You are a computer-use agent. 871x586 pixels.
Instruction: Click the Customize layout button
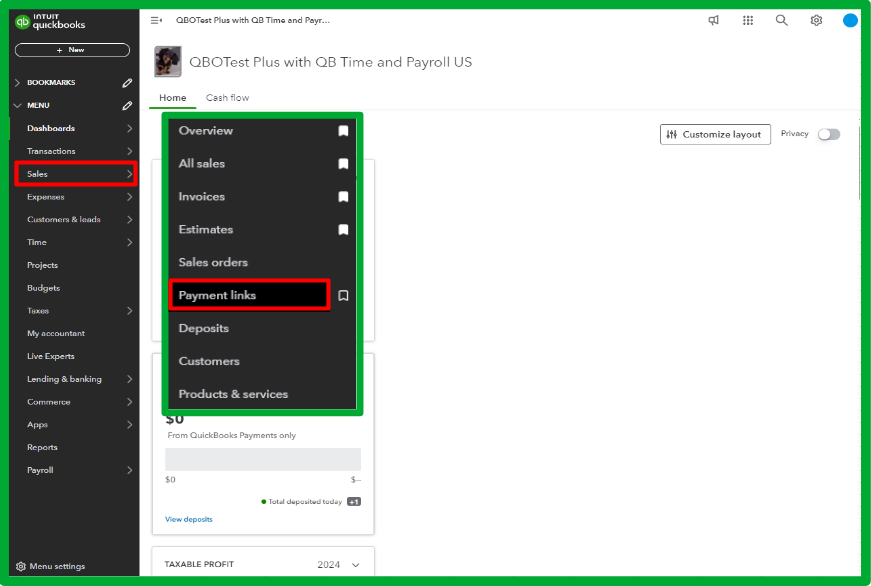coord(715,134)
